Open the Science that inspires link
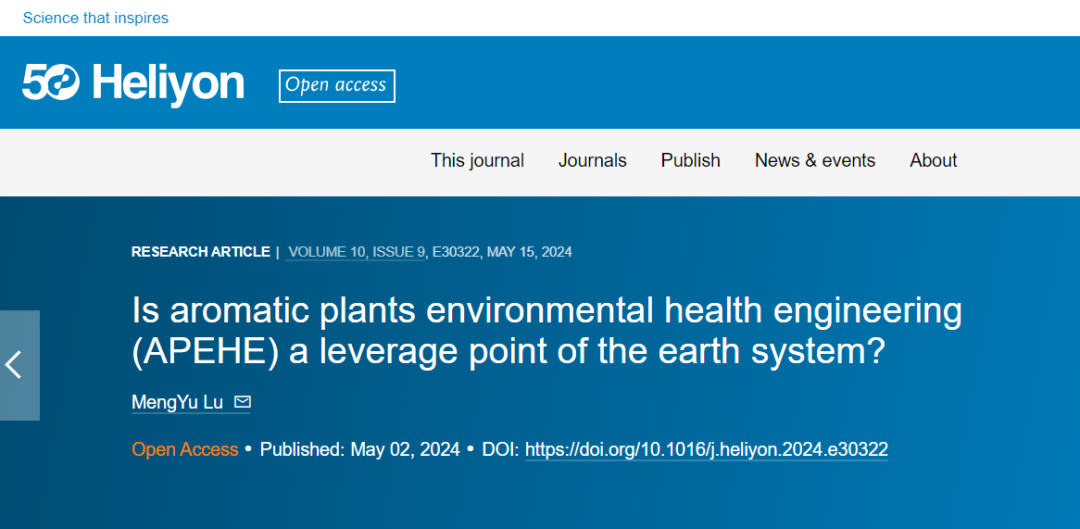This screenshot has height=529, width=1080. (x=95, y=18)
